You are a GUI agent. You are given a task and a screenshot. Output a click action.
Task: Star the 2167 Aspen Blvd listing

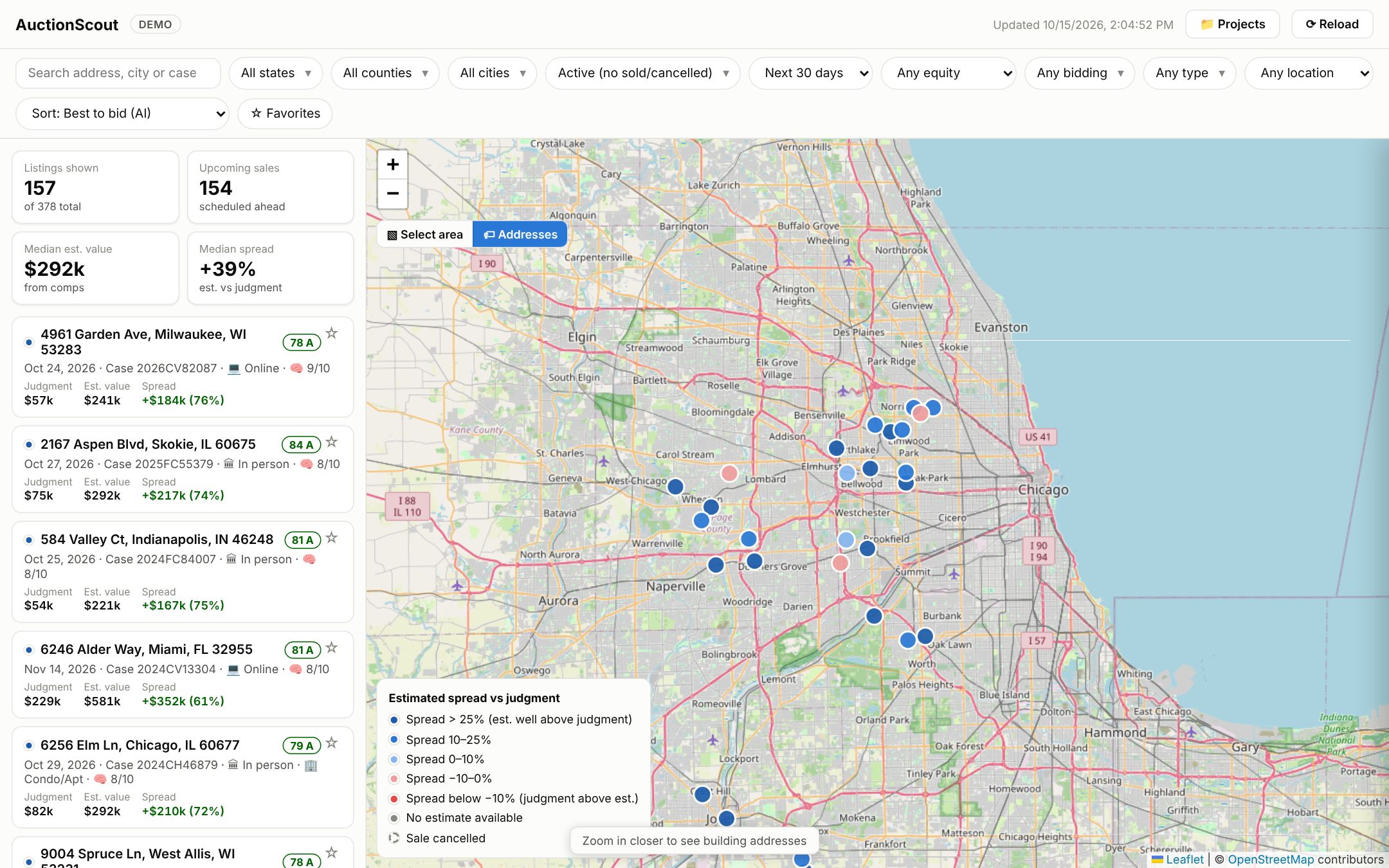331,442
